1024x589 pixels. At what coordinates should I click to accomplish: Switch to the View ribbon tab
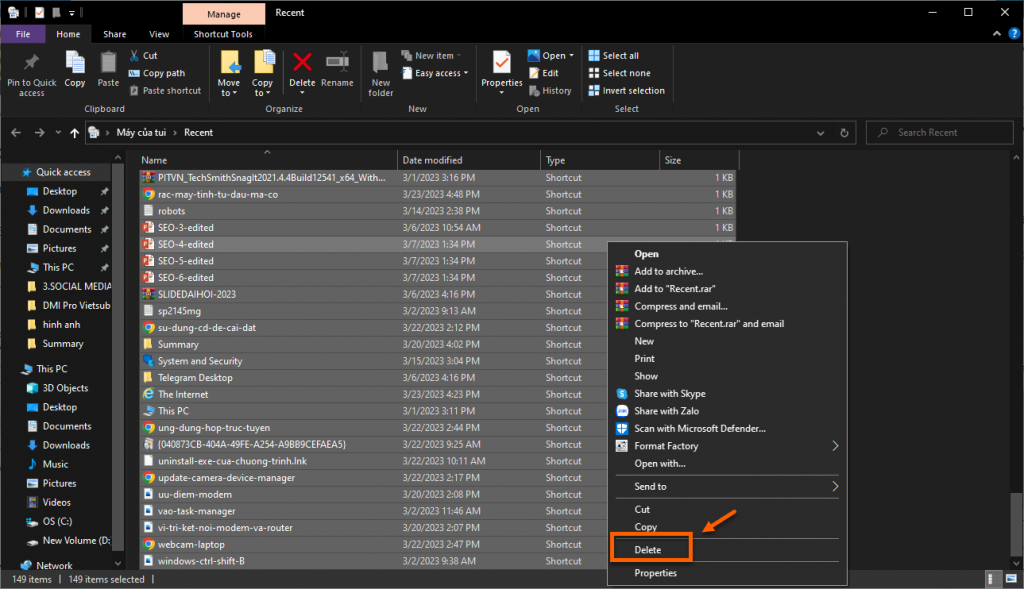tap(159, 33)
